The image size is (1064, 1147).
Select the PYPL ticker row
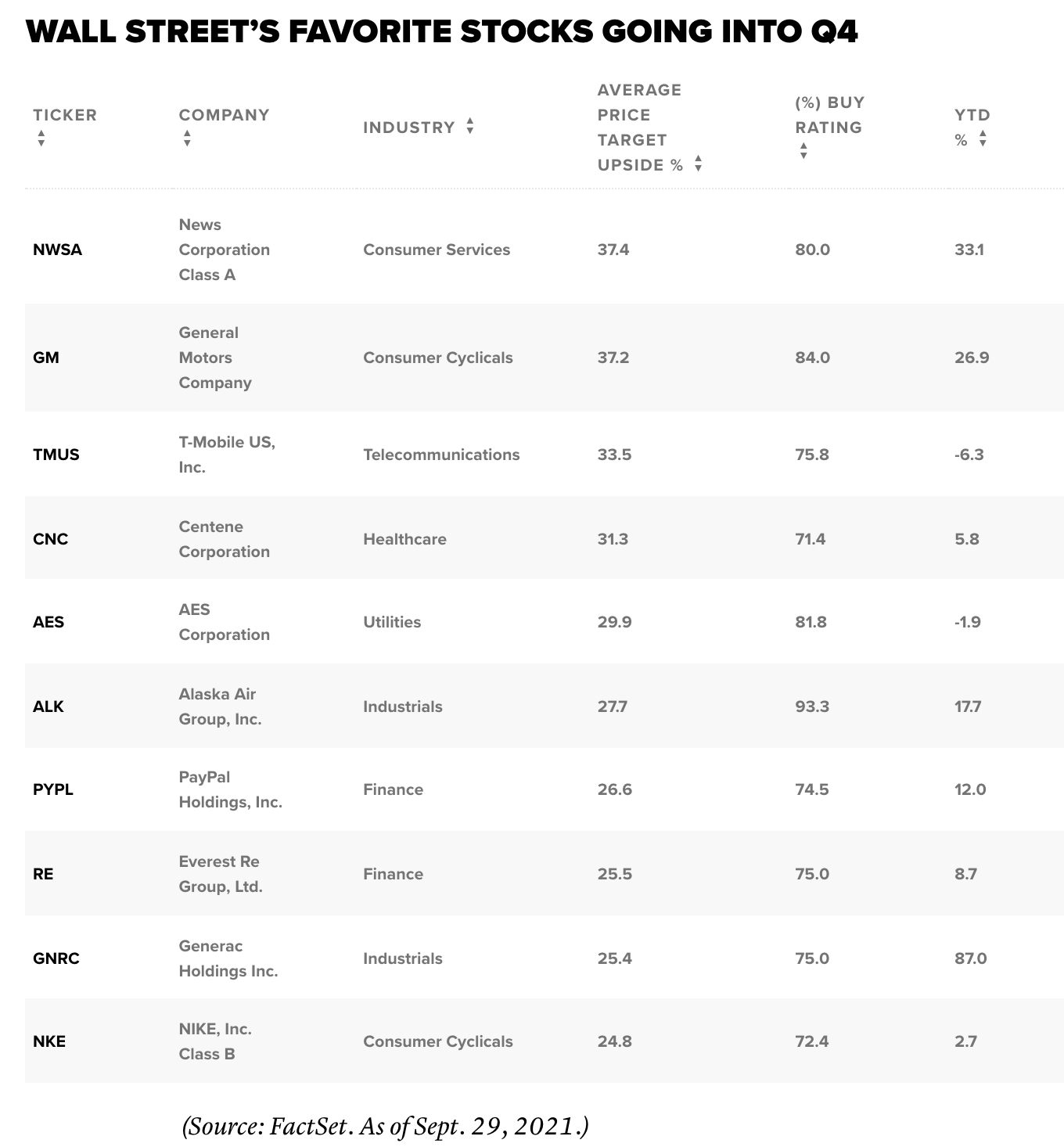click(x=544, y=789)
